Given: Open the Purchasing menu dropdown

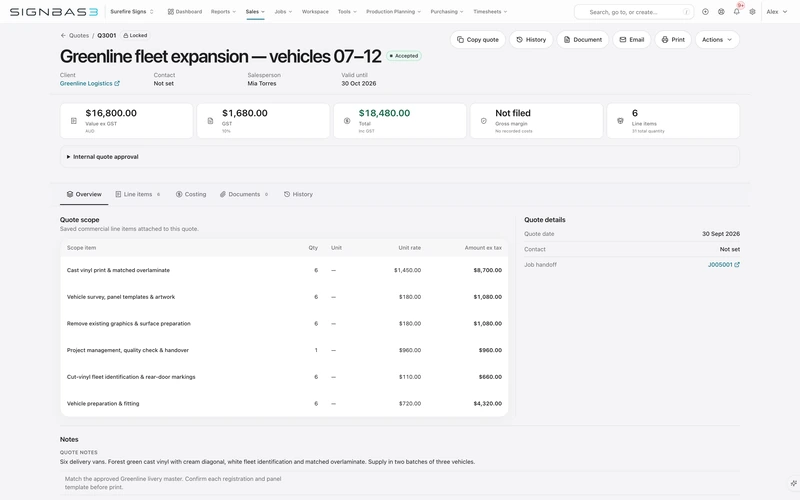Looking at the screenshot, I should click(x=447, y=12).
